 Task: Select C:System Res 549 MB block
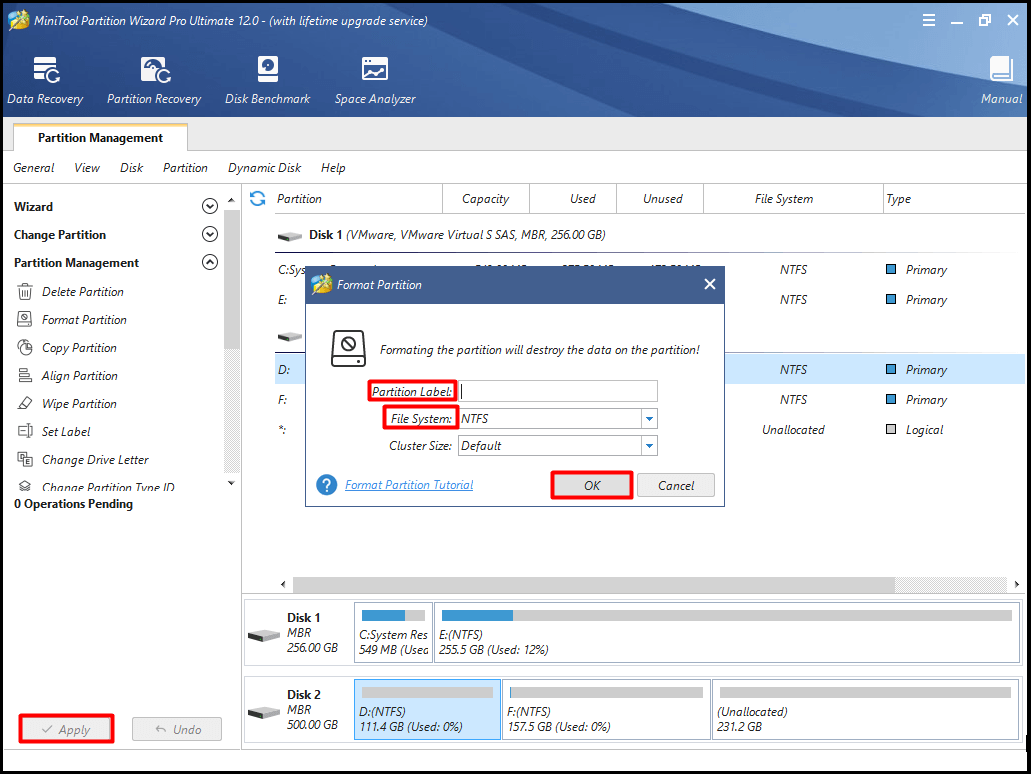393,633
